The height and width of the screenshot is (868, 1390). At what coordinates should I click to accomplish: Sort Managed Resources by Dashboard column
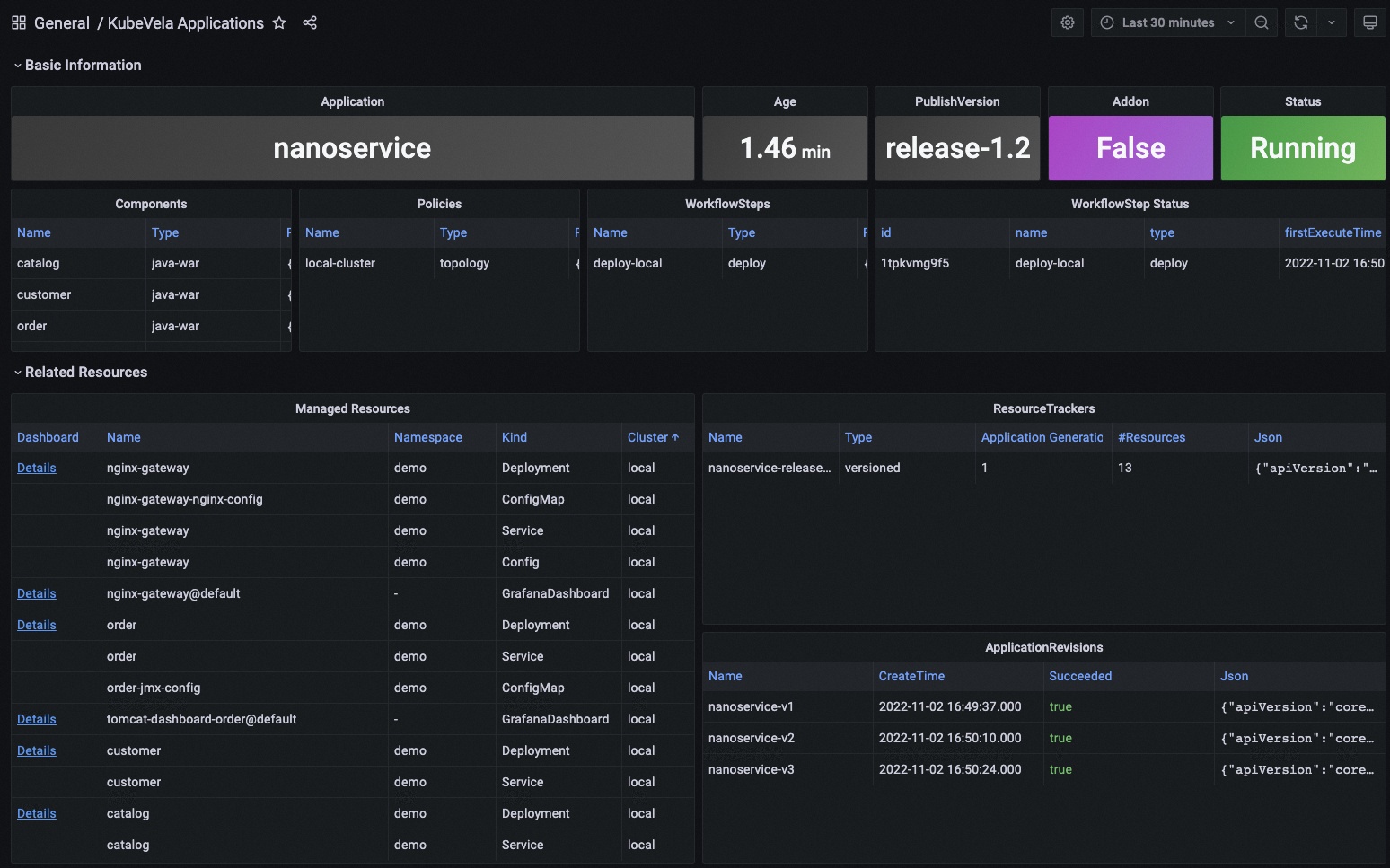tap(48, 437)
